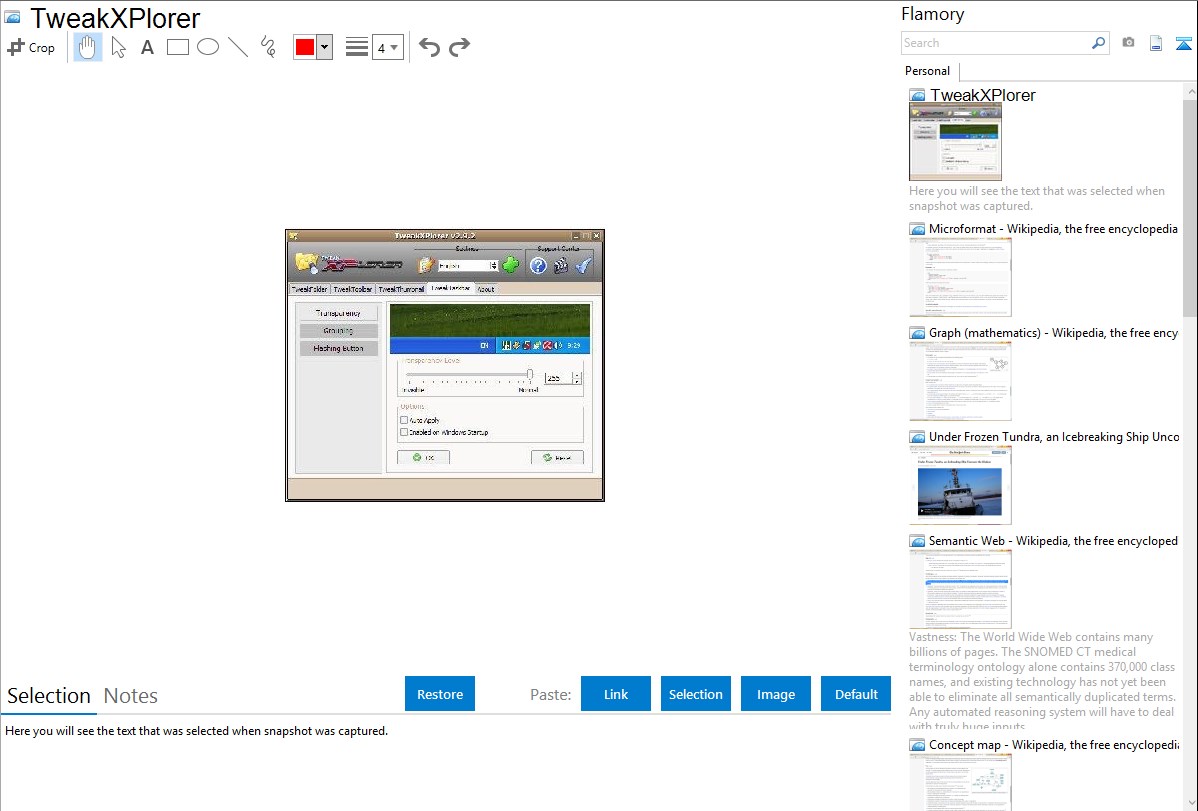
Task: Click the red color swatch
Action: pyautogui.click(x=305, y=47)
